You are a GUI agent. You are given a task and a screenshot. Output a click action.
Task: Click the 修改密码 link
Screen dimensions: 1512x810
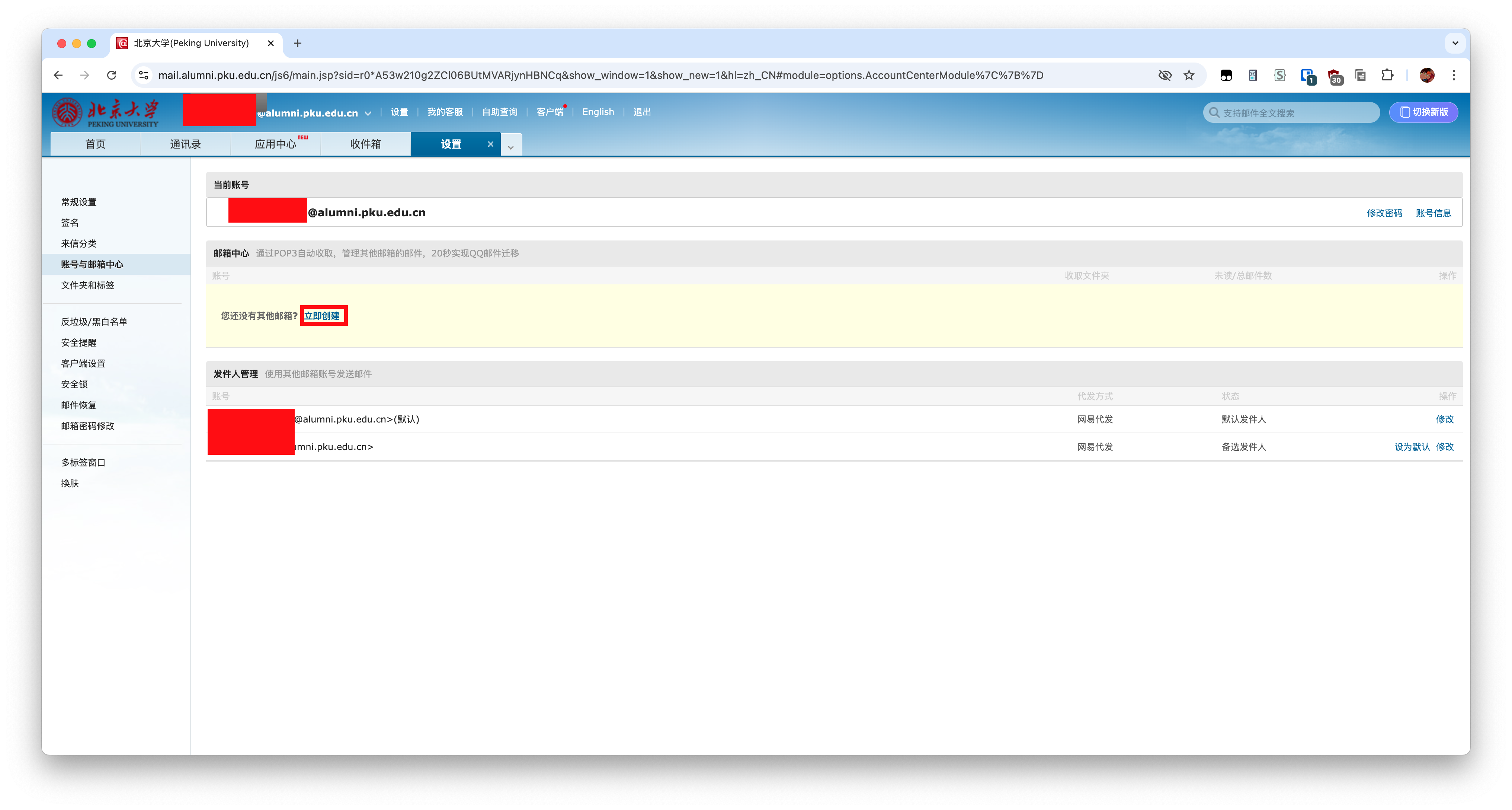pos(1383,213)
